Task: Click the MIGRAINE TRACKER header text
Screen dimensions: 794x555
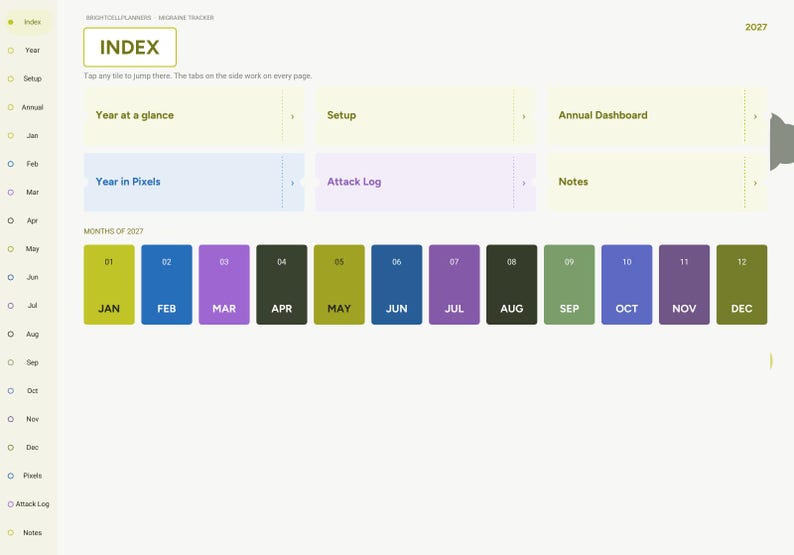Action: [x=186, y=18]
